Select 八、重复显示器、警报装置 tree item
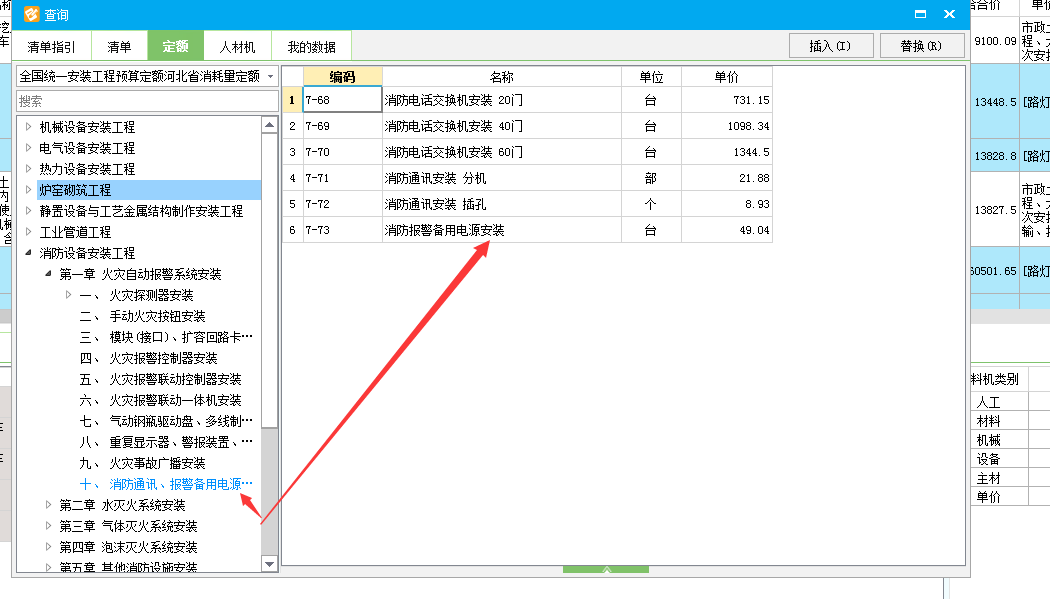The image size is (1050, 599). (x=166, y=442)
